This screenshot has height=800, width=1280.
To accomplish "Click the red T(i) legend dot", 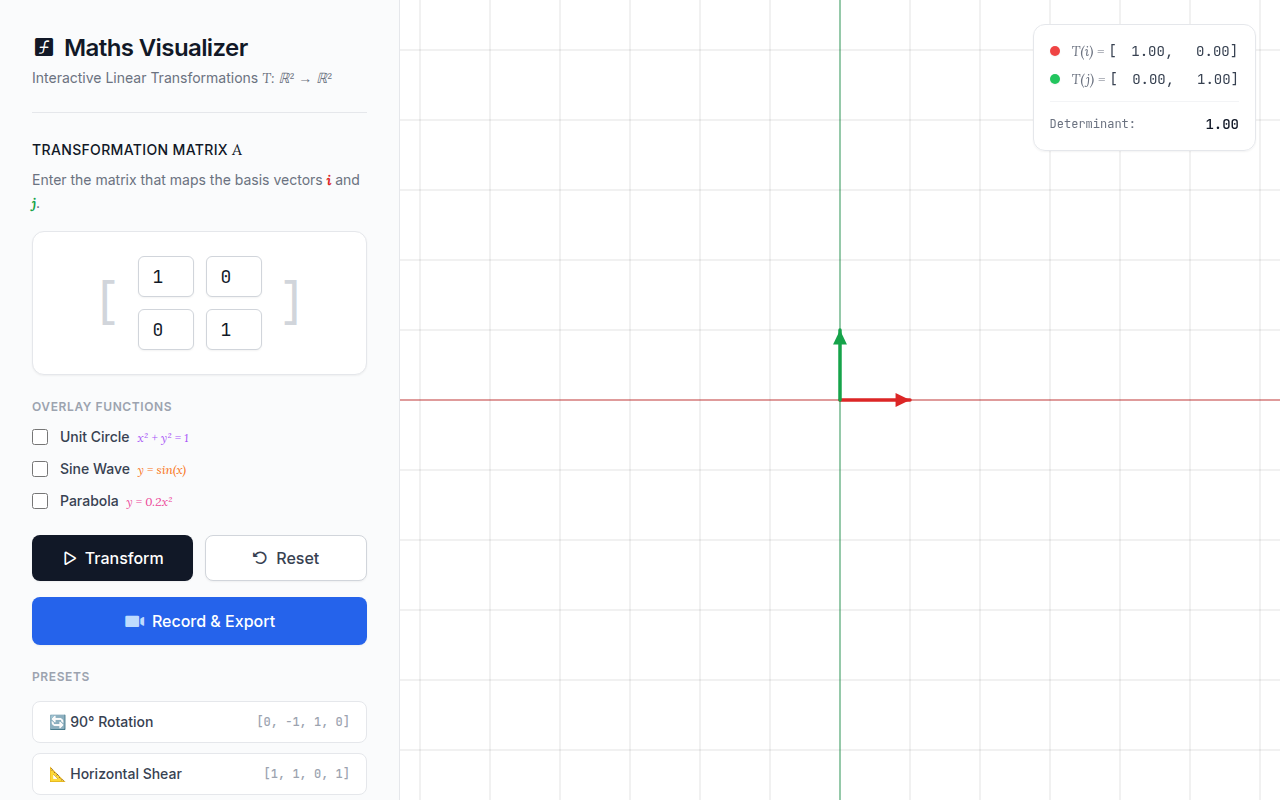I will tap(1055, 51).
